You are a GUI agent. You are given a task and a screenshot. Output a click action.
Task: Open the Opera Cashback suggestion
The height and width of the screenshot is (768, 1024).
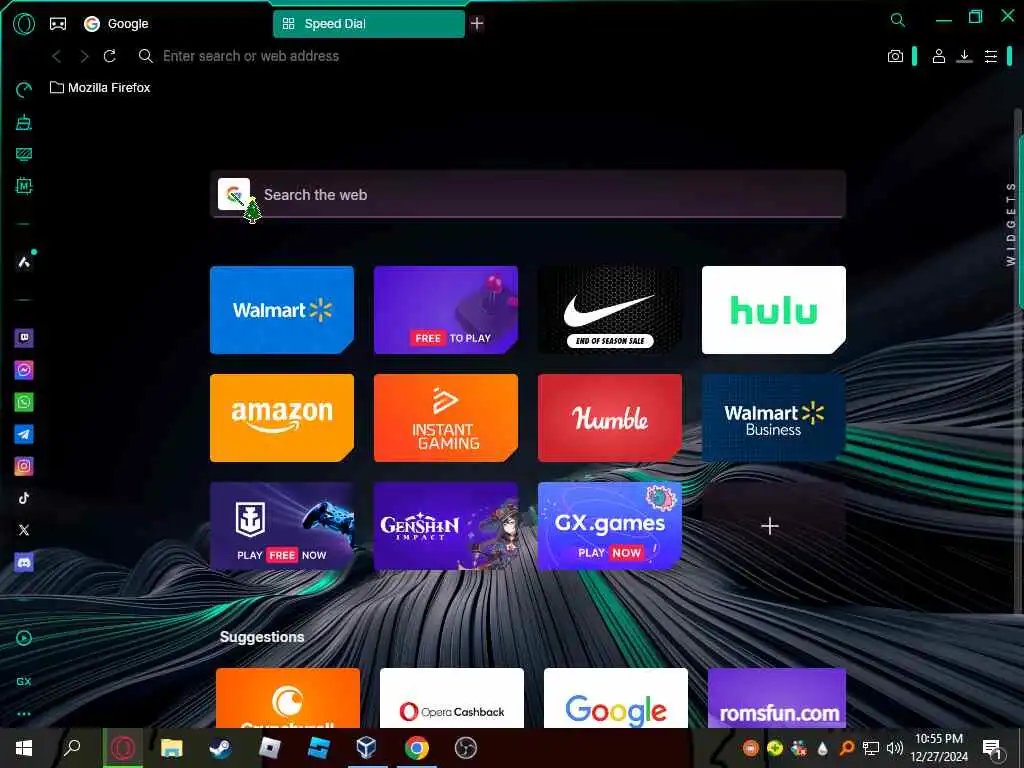coord(452,697)
